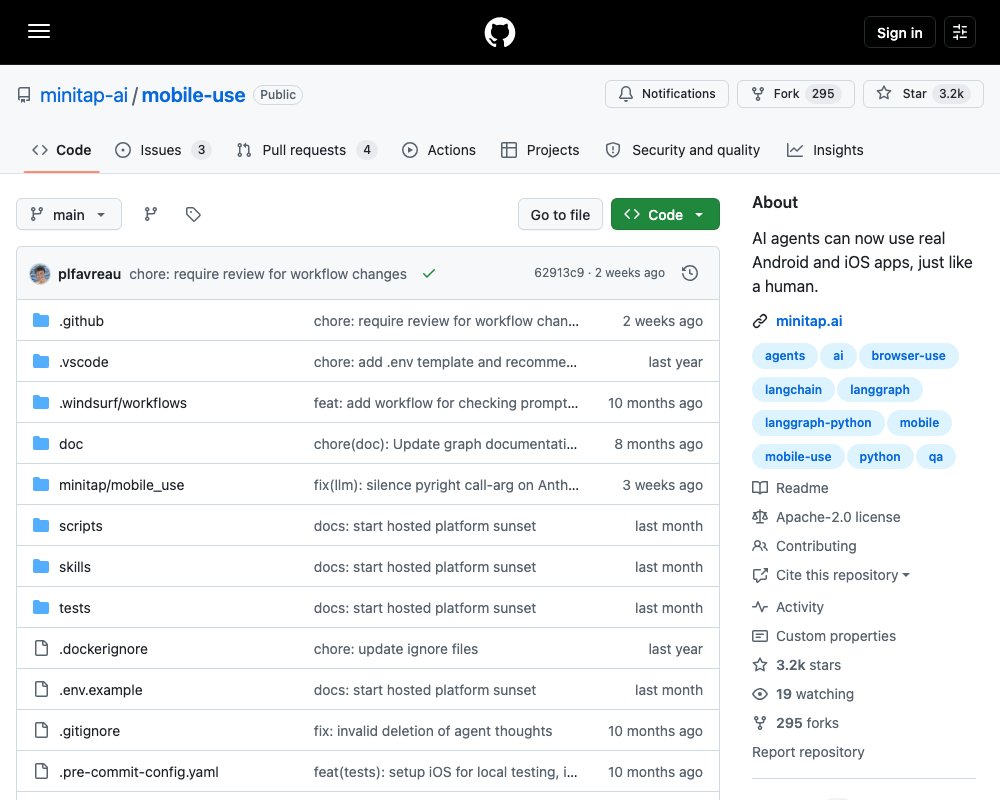
Task: Open commit message 'chore: update ignore files'
Action: pyautogui.click(x=395, y=649)
